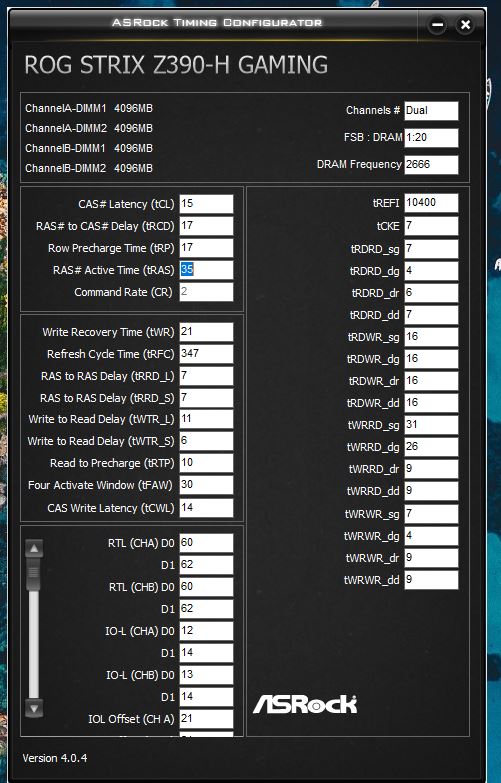Select the tRDWR_sg value field
Image resolution: width=501 pixels, height=783 pixels.
coord(431,337)
